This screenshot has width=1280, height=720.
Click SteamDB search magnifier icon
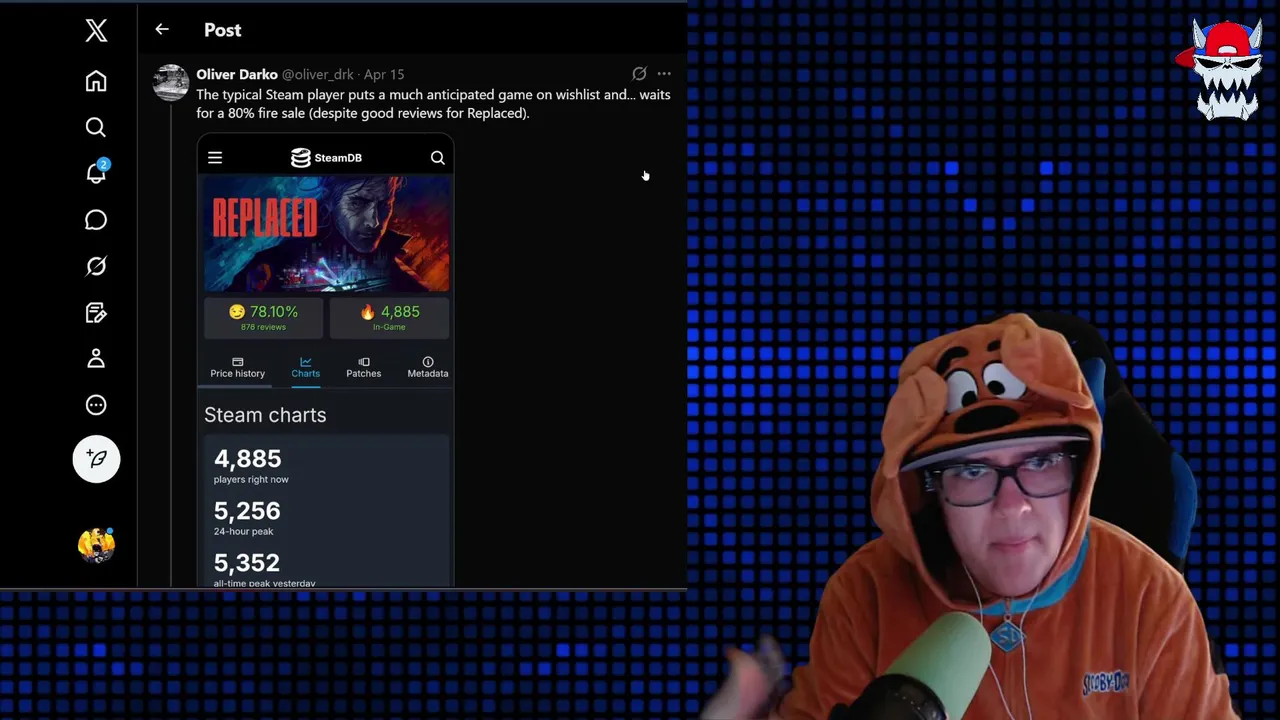click(437, 157)
